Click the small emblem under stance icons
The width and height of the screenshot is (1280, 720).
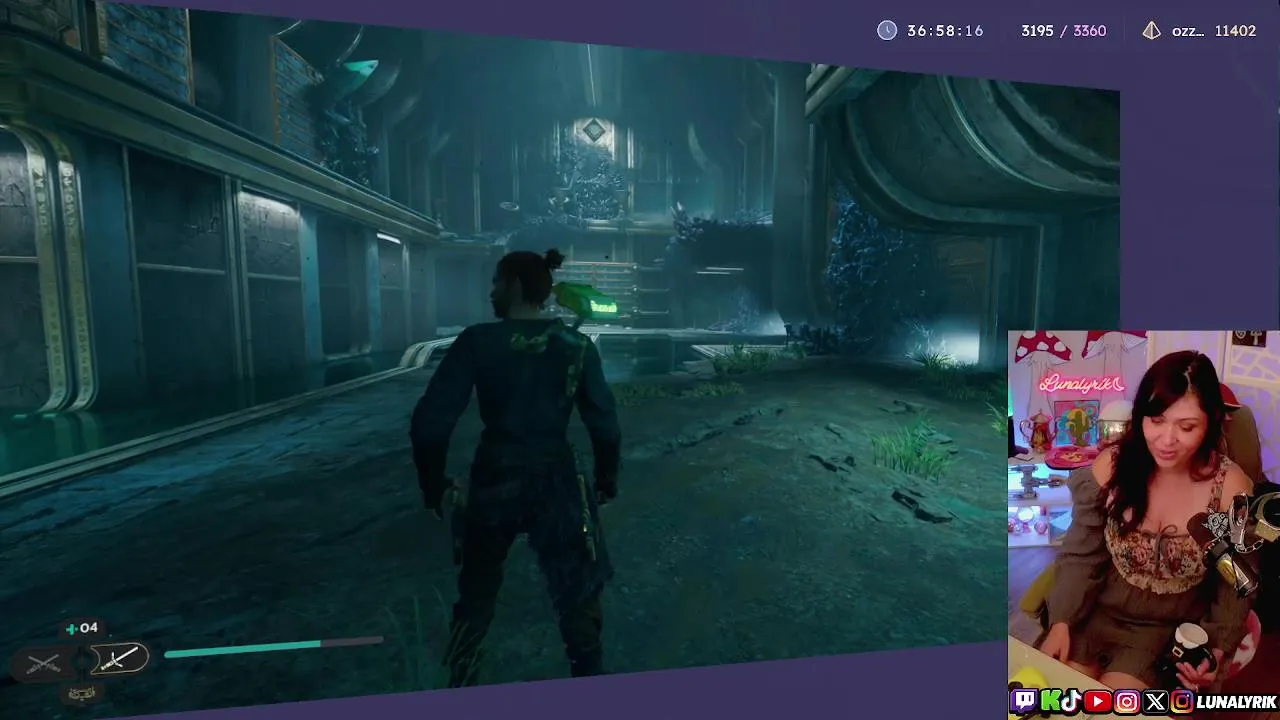pyautogui.click(x=84, y=693)
